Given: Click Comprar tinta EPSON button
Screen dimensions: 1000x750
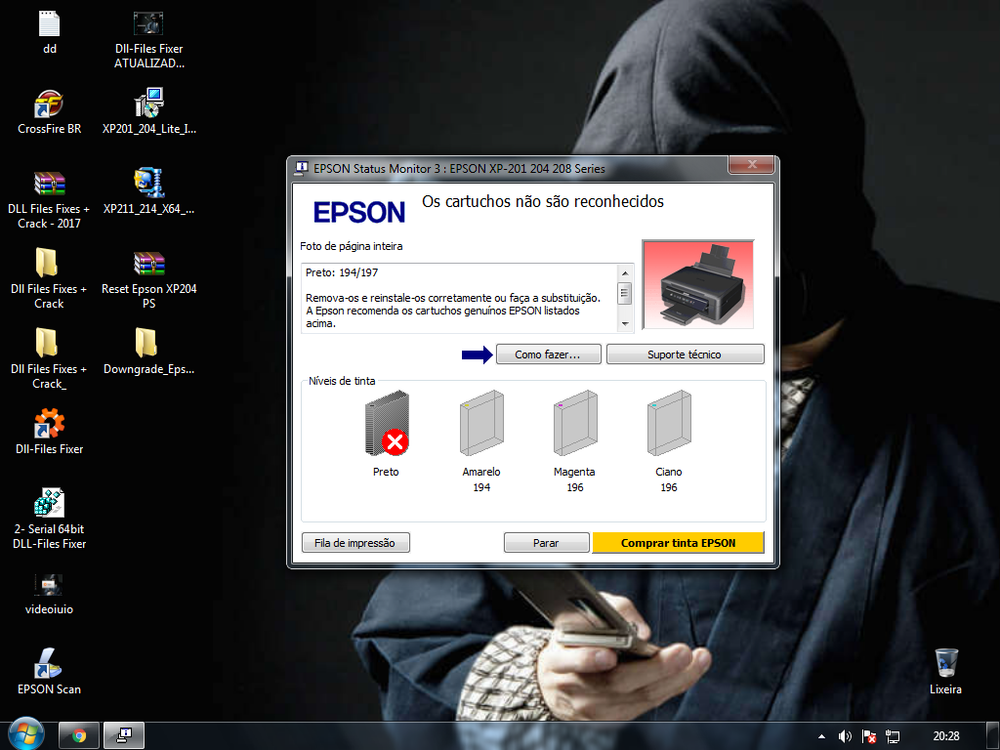Looking at the screenshot, I should (x=678, y=543).
